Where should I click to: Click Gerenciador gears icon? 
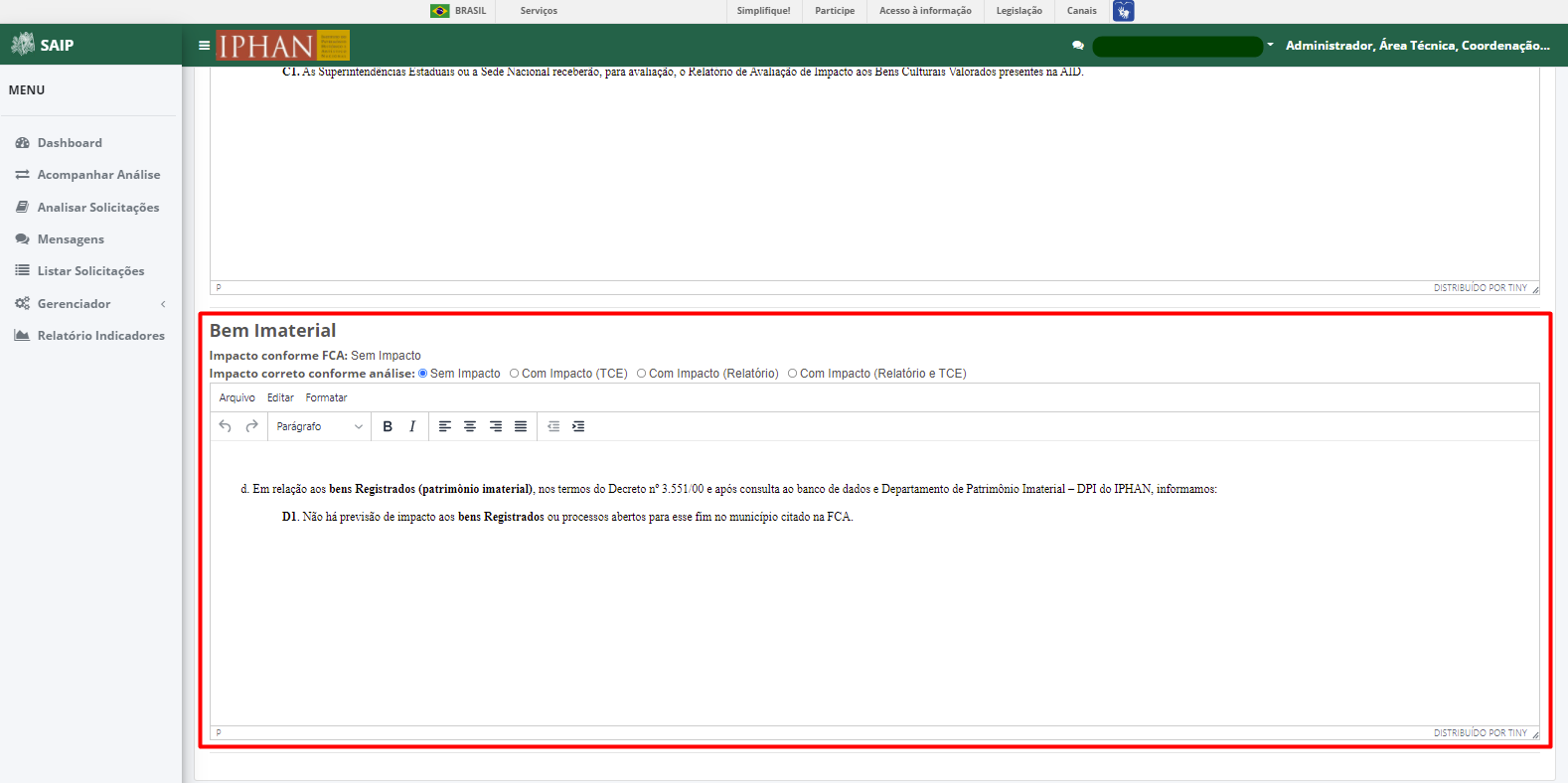pos(22,303)
